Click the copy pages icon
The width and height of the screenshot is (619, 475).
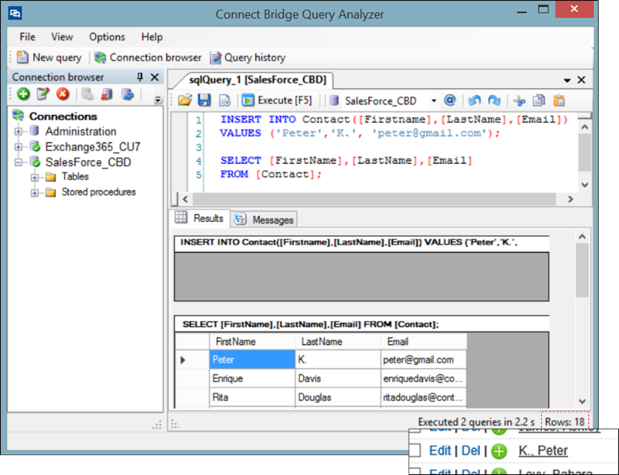coord(539,100)
